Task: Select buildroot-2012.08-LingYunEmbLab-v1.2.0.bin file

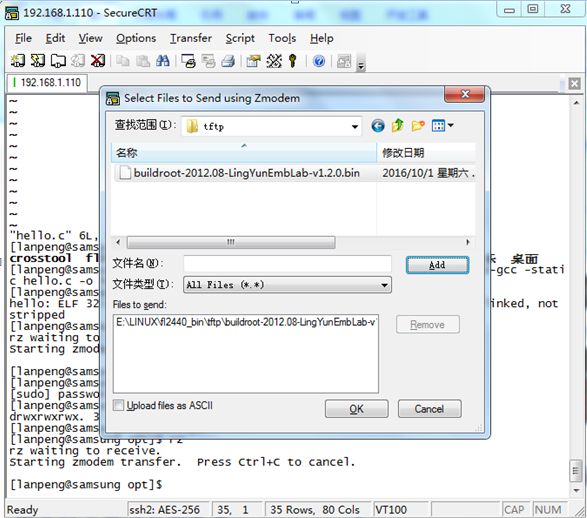Action: [x=239, y=173]
